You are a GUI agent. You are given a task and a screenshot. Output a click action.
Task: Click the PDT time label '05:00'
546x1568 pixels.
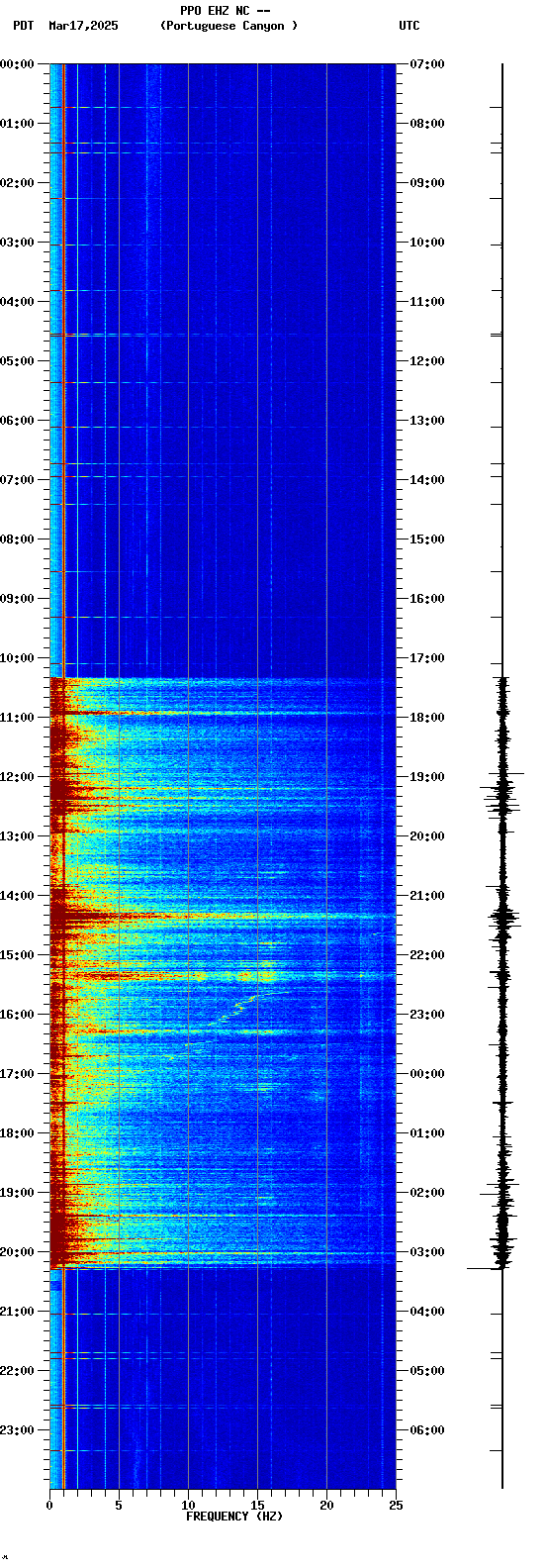(17, 361)
